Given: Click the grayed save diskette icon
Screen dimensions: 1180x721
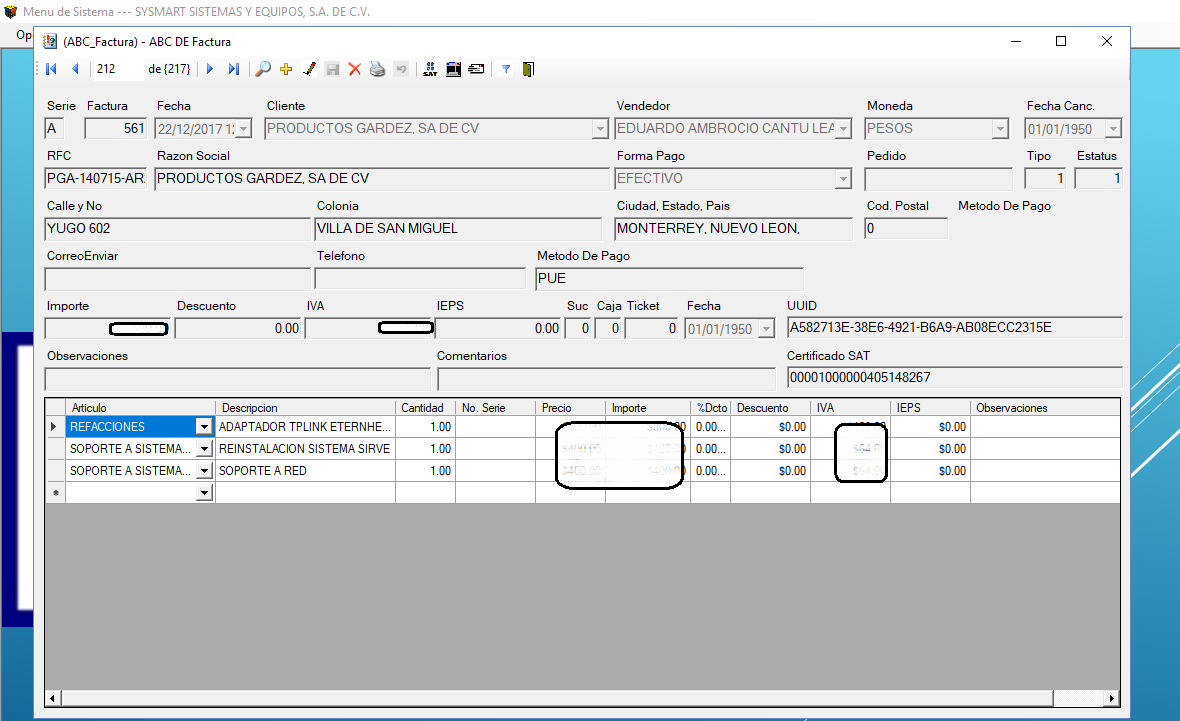Looking at the screenshot, I should tap(332, 69).
